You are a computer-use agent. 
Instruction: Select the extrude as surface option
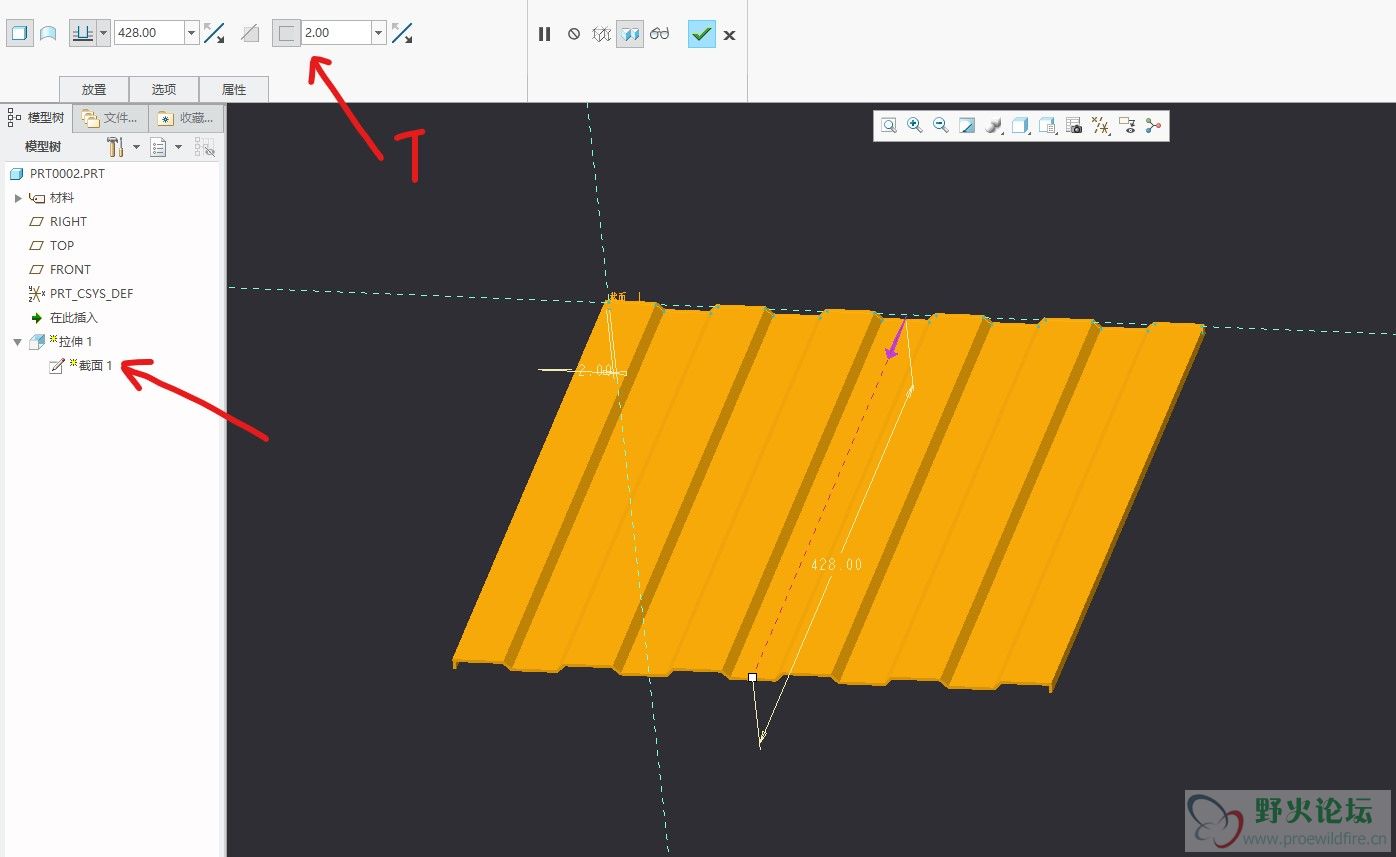pyautogui.click(x=48, y=33)
